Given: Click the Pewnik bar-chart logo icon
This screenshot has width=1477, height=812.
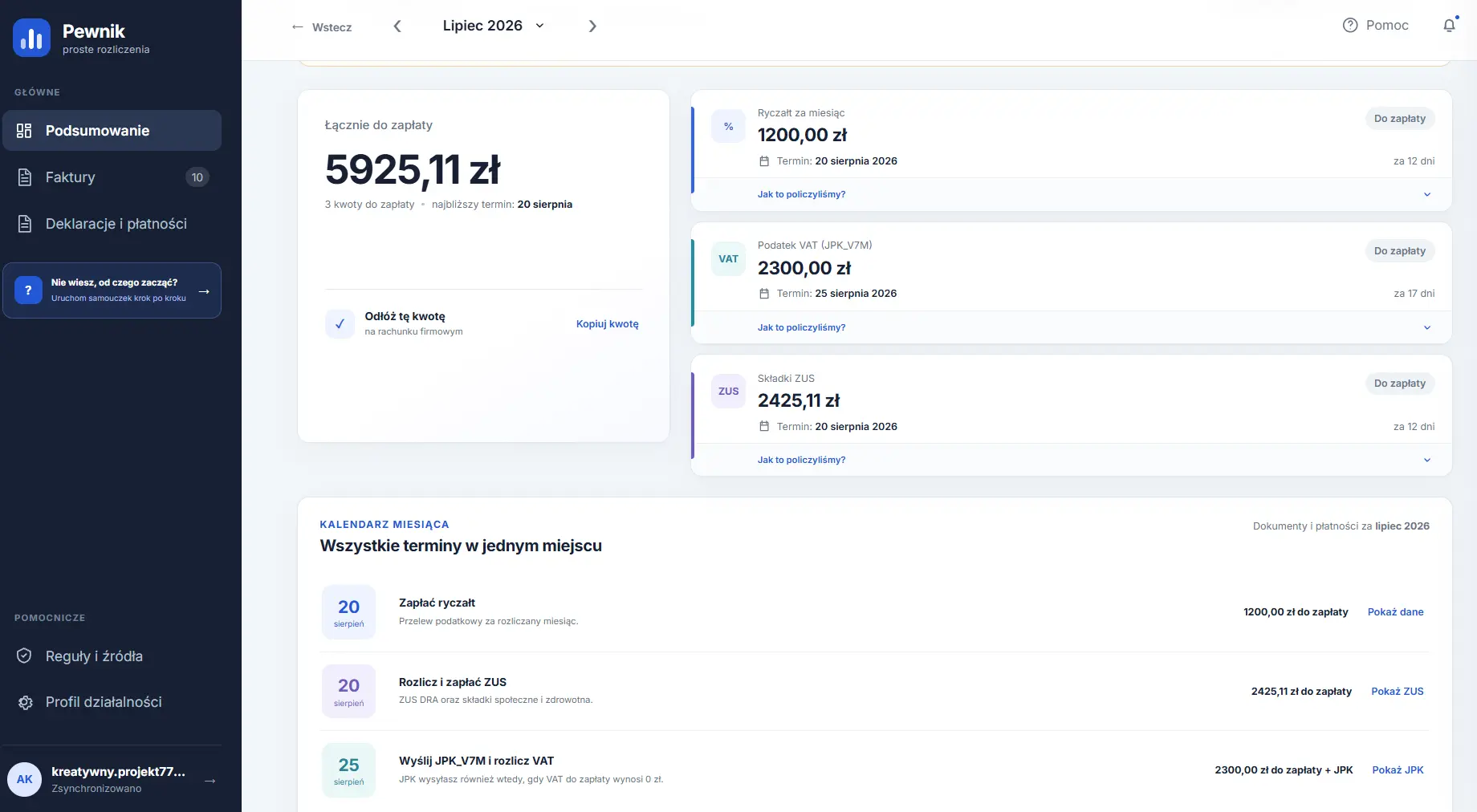Looking at the screenshot, I should coord(31,38).
